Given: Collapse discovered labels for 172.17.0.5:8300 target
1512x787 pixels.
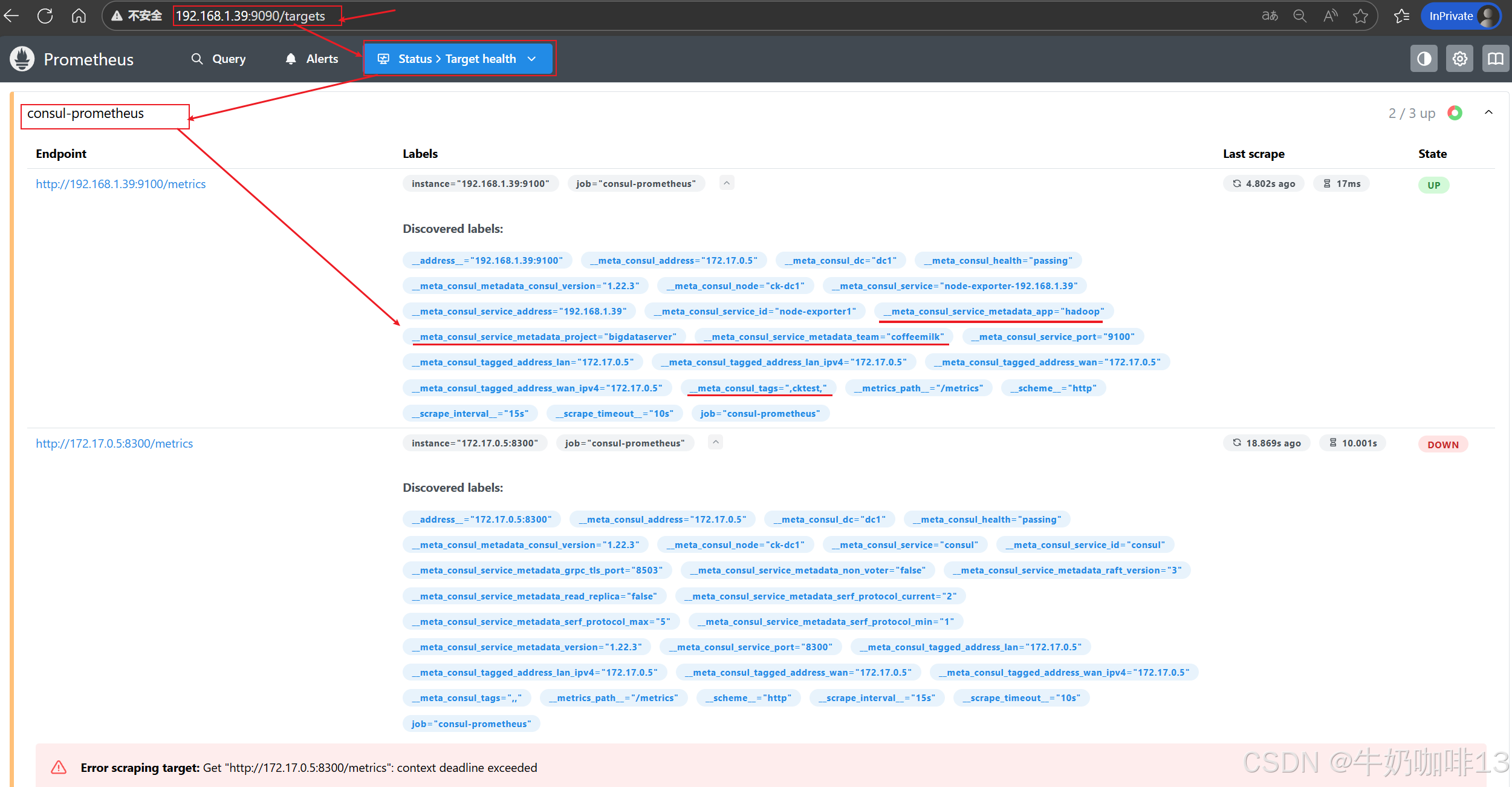Looking at the screenshot, I should (x=715, y=442).
